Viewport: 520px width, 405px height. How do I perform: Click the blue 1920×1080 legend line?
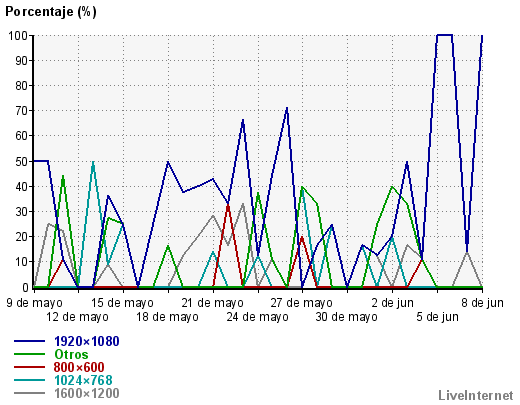point(29,341)
